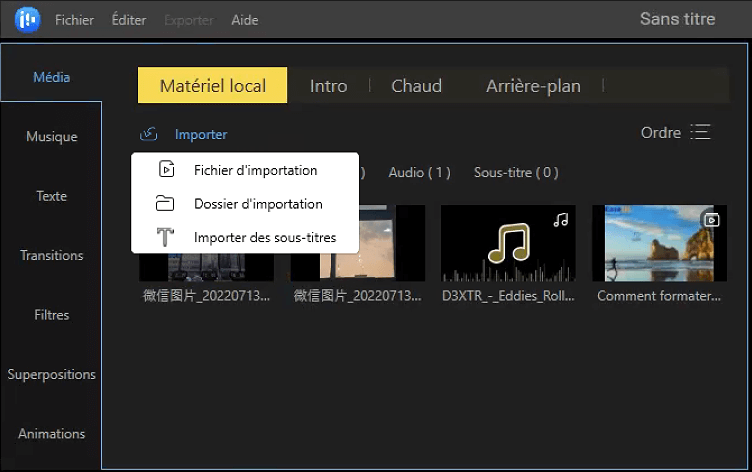Screen dimensions: 752x472
Task: Open the Aide menu
Action: [x=245, y=20]
